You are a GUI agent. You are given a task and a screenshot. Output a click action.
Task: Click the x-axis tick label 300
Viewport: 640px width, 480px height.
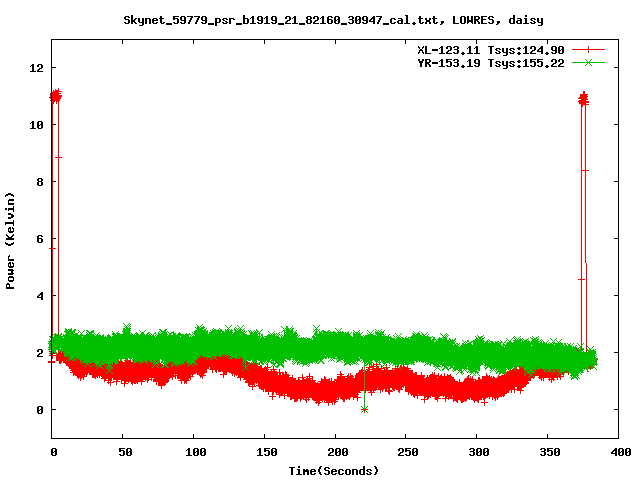[x=479, y=452]
